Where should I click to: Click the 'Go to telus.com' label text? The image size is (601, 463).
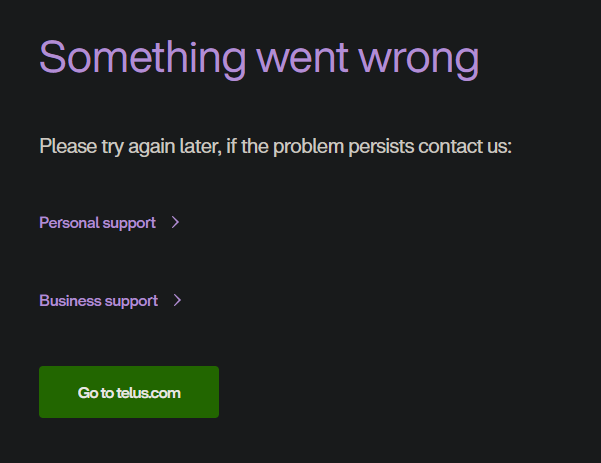(x=129, y=393)
